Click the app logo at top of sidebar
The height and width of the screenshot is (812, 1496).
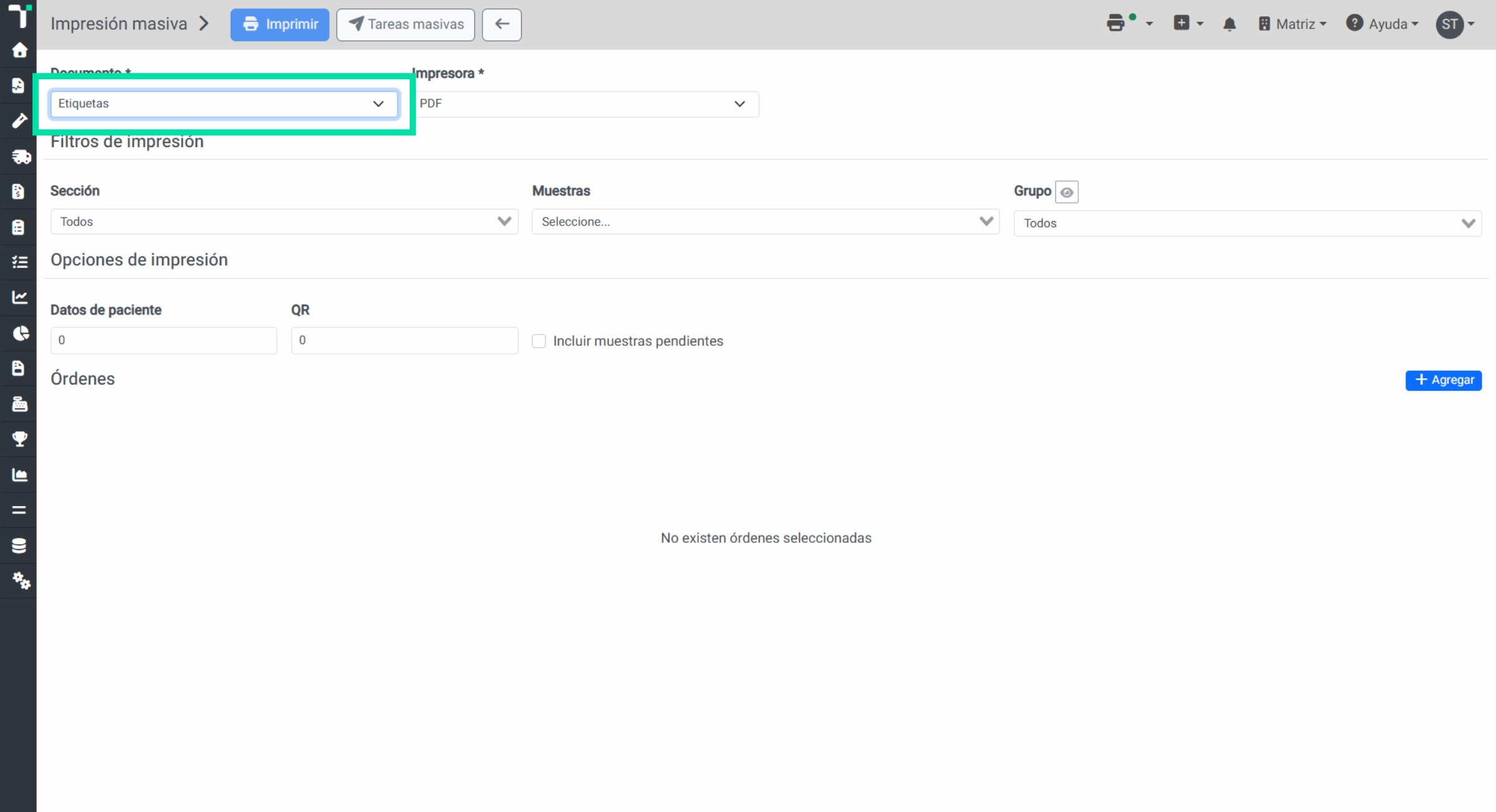click(x=19, y=16)
